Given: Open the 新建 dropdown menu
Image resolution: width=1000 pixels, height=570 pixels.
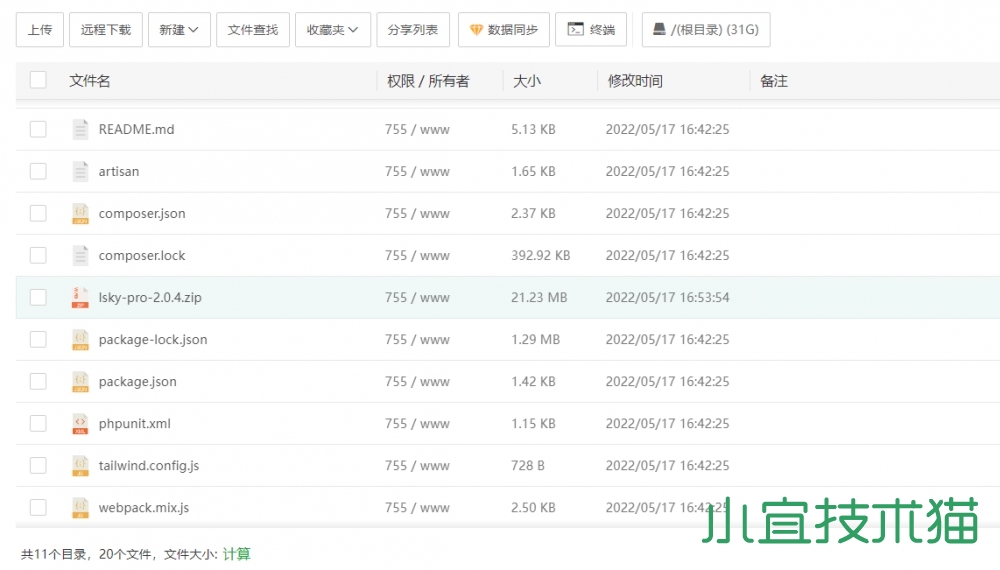Looking at the screenshot, I should pos(179,30).
